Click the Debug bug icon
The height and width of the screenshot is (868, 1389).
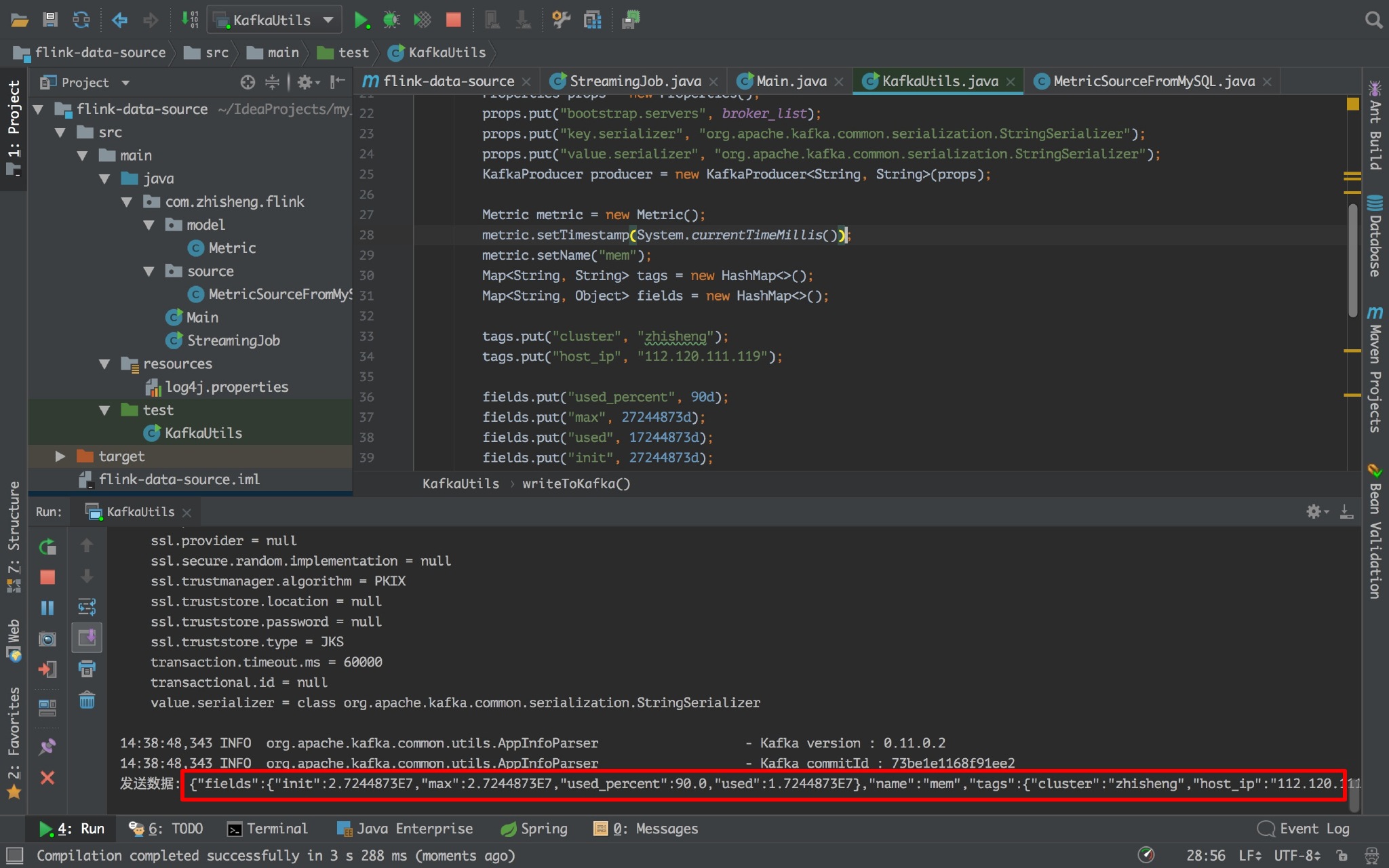coord(391,20)
